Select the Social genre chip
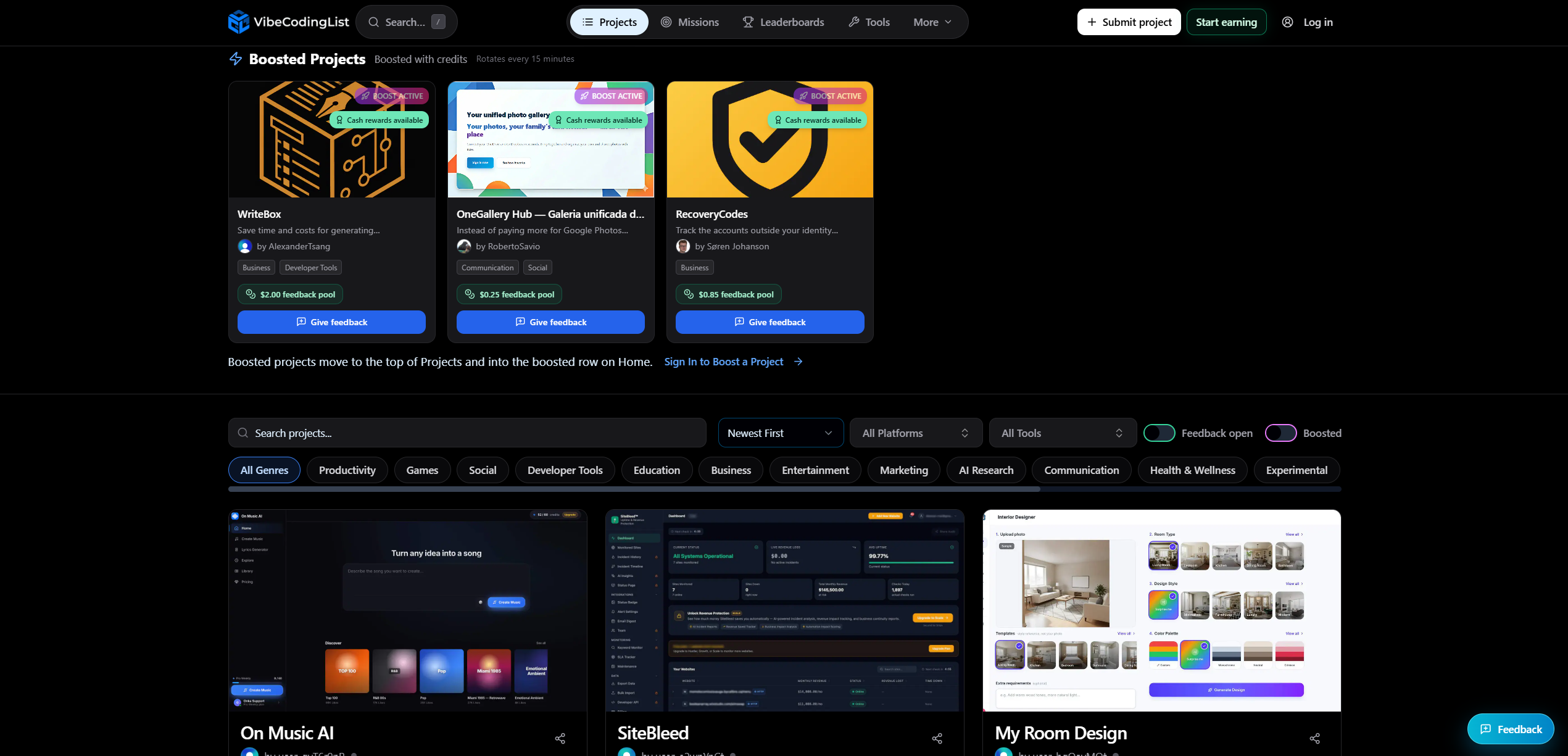This screenshot has width=1568, height=756. [x=483, y=470]
